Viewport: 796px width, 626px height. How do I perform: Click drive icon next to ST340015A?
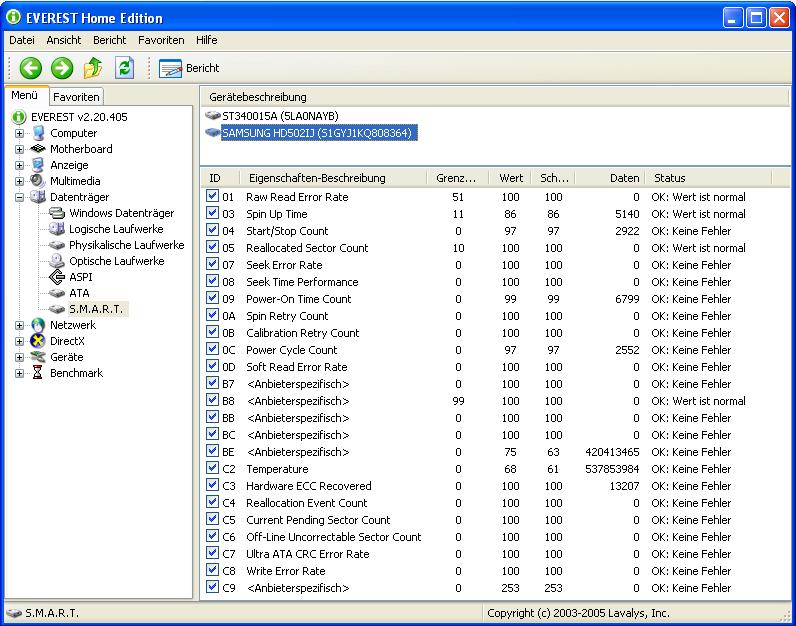[213, 116]
